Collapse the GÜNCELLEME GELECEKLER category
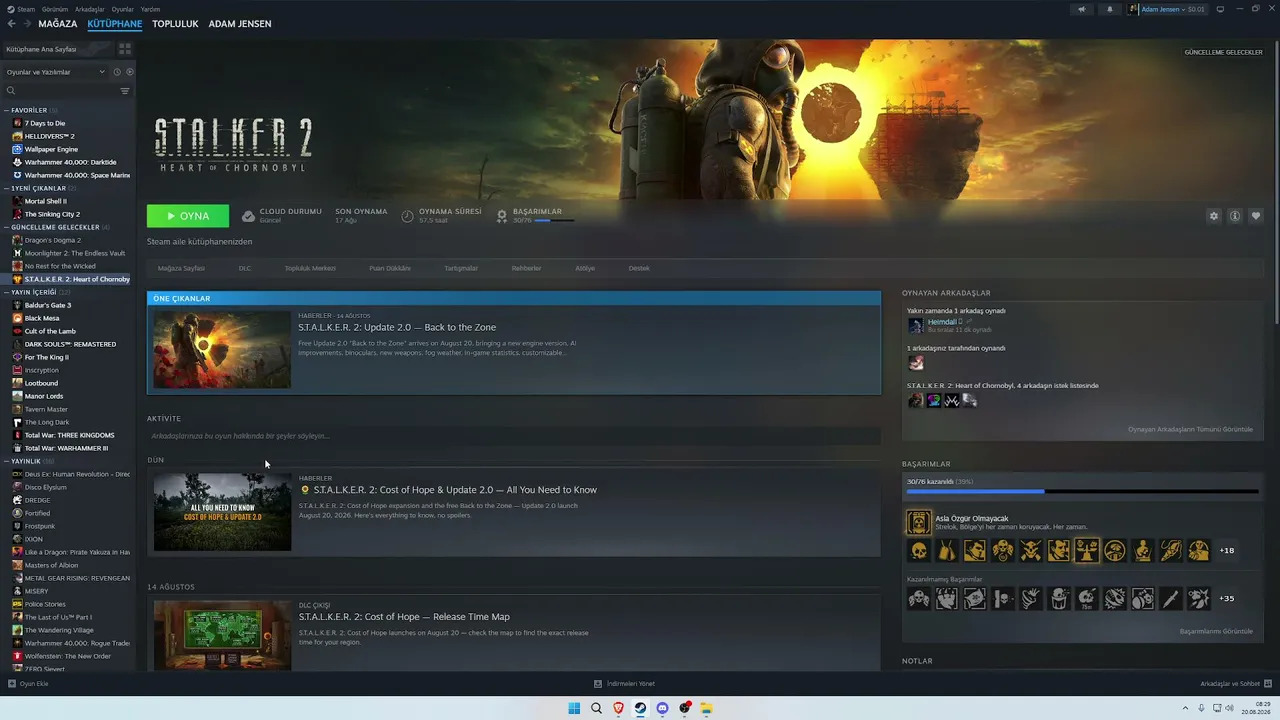This screenshot has height=720, width=1280. tap(6, 227)
